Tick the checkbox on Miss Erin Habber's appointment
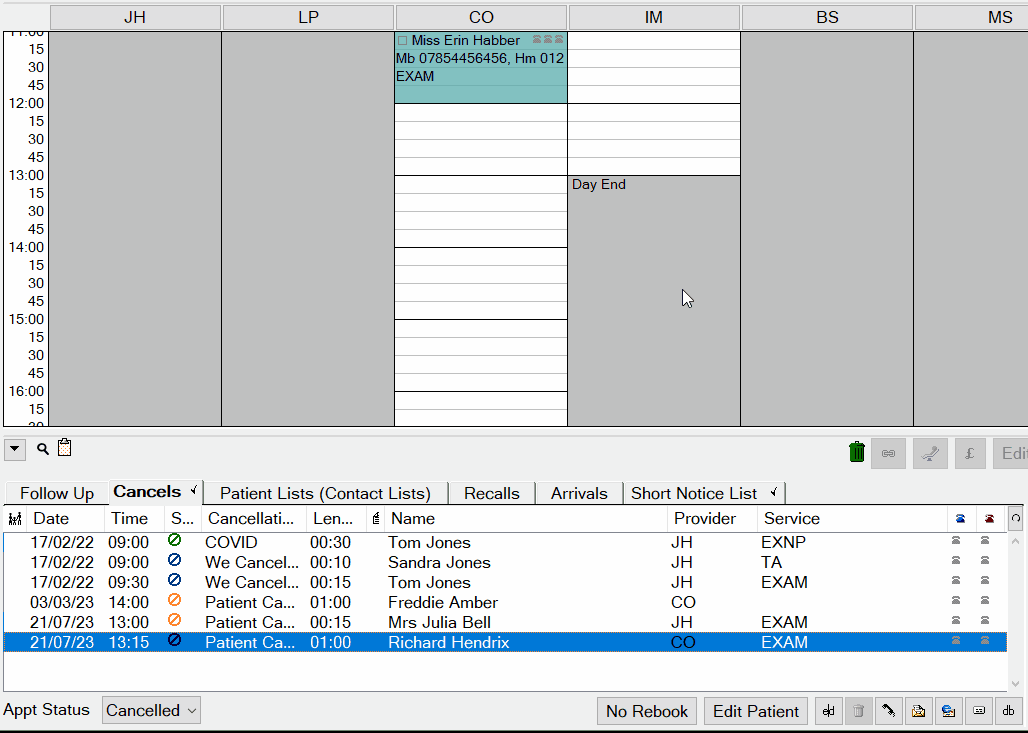The height and width of the screenshot is (733, 1028). pyautogui.click(x=403, y=40)
